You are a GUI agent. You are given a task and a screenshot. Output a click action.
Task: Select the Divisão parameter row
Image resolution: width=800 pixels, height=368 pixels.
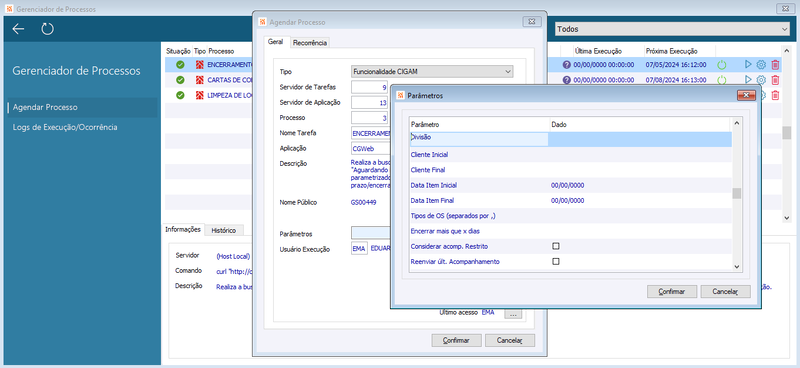pyautogui.click(x=571, y=139)
